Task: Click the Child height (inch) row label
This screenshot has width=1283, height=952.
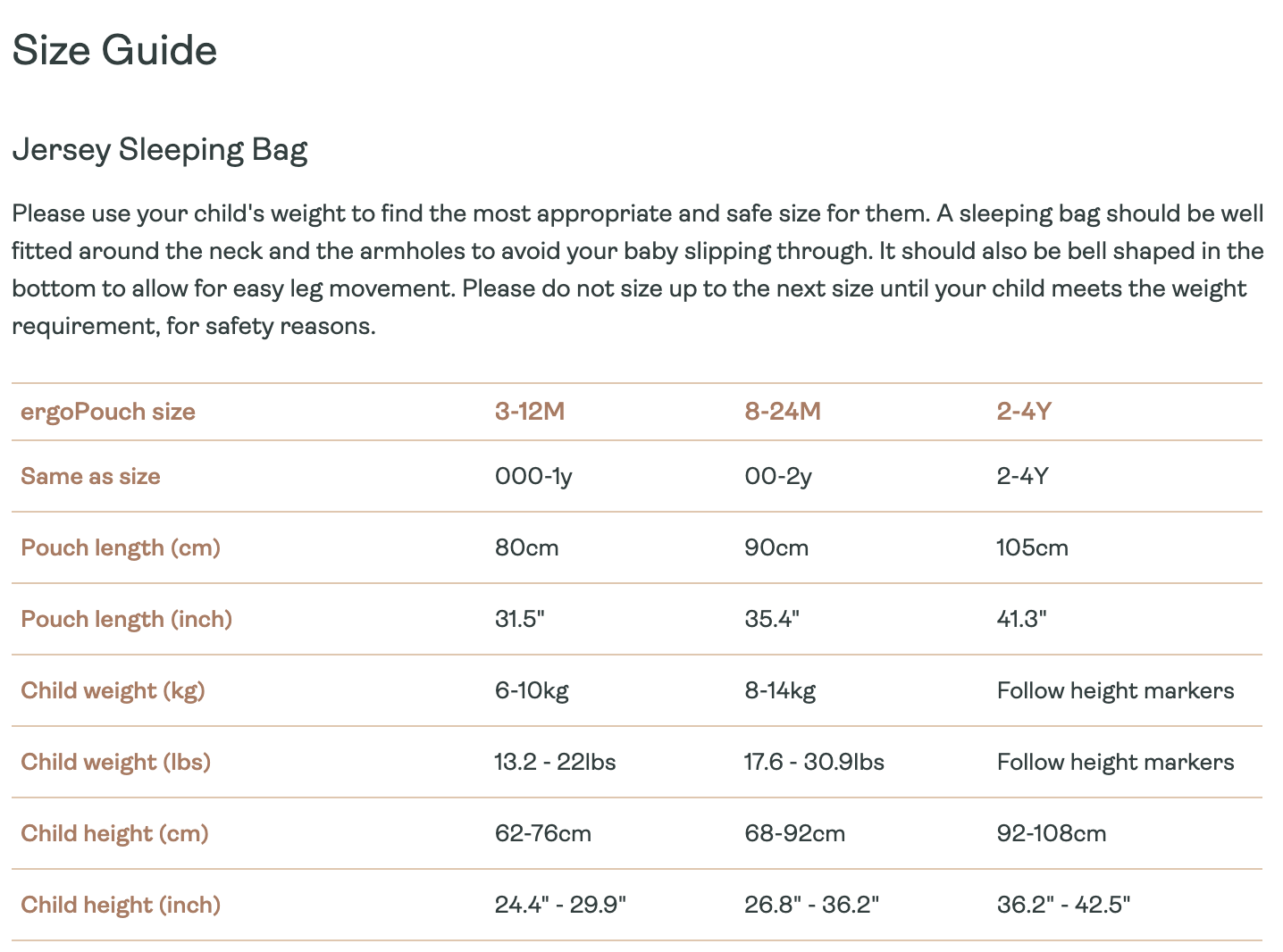Action: (x=121, y=905)
